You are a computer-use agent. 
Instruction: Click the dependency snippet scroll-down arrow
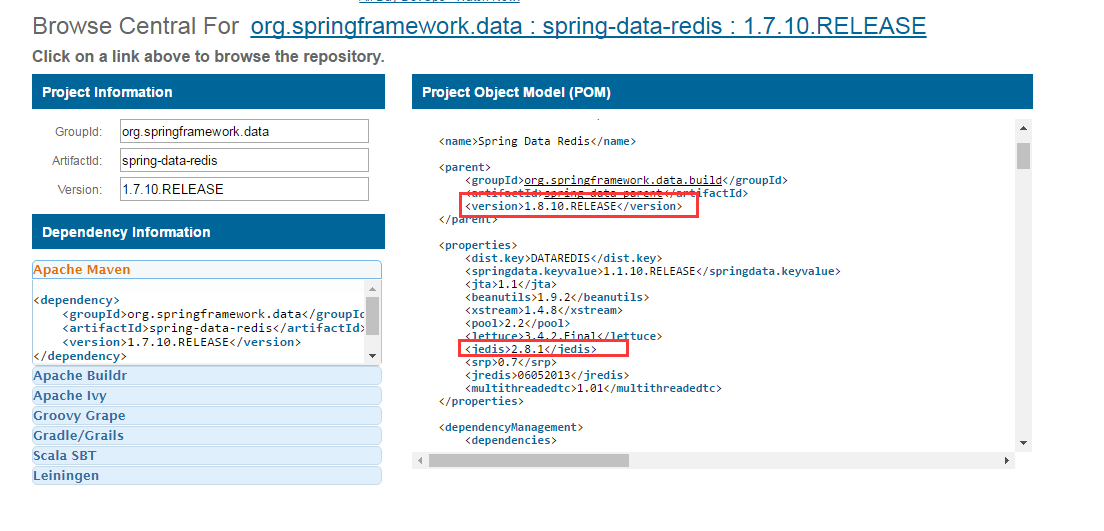tap(373, 356)
